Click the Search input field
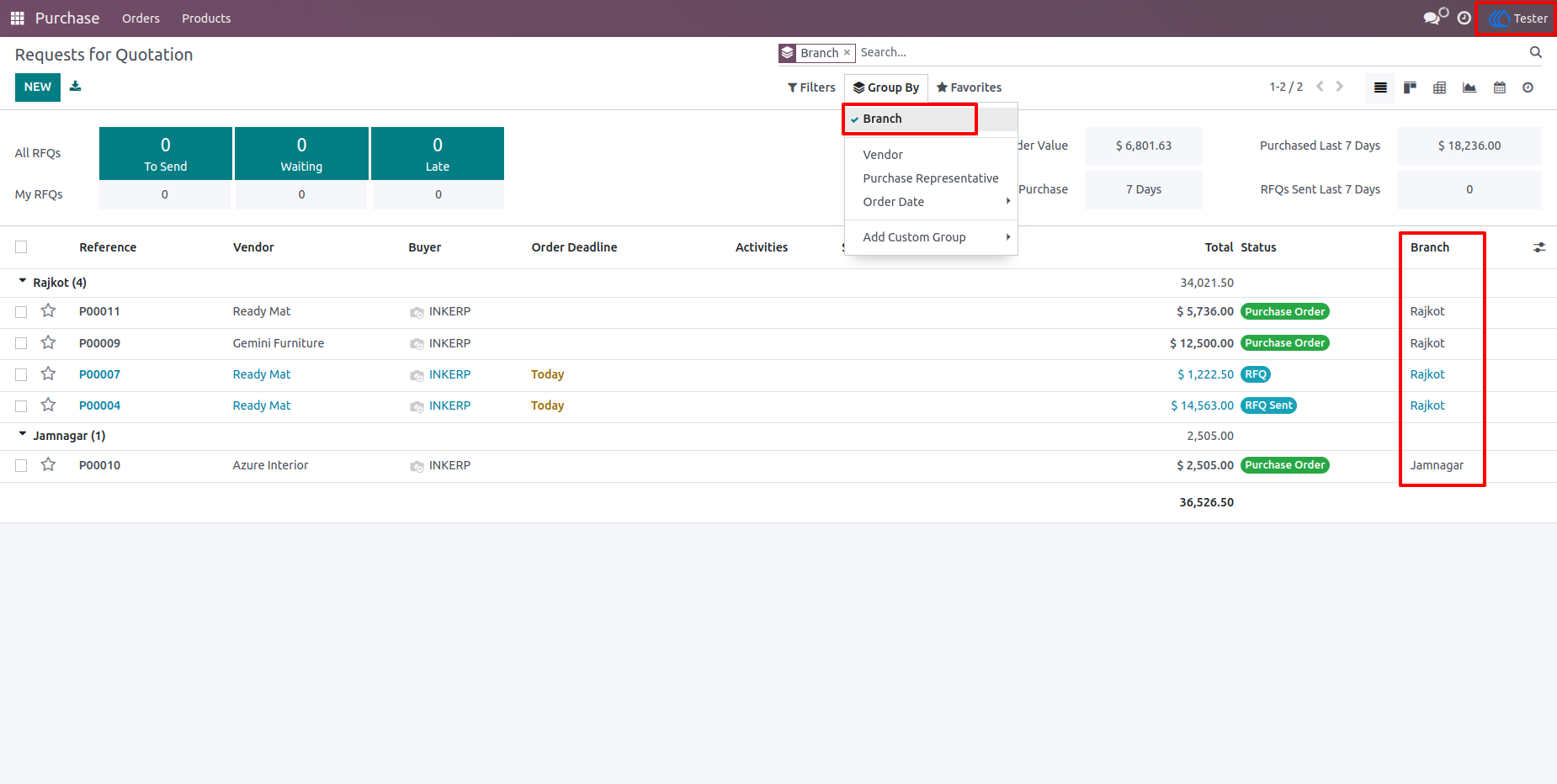Image resolution: width=1557 pixels, height=784 pixels. click(1191, 52)
